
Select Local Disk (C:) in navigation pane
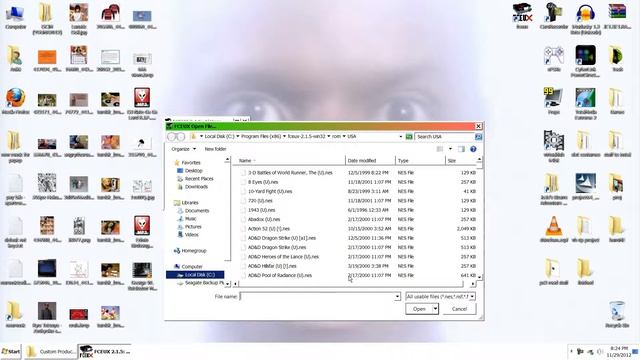point(195,275)
